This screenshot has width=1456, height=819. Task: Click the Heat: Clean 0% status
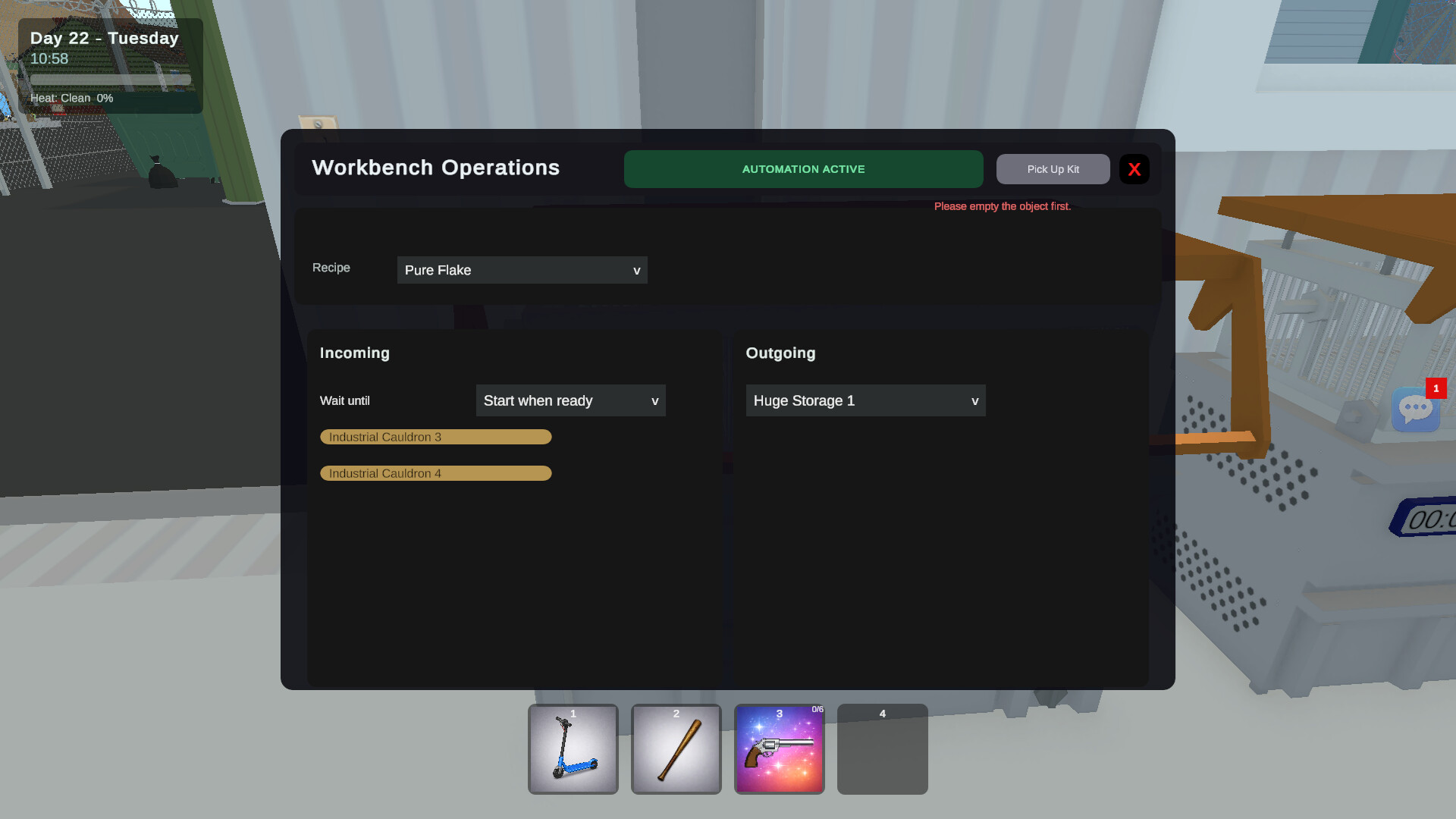pyautogui.click(x=72, y=98)
